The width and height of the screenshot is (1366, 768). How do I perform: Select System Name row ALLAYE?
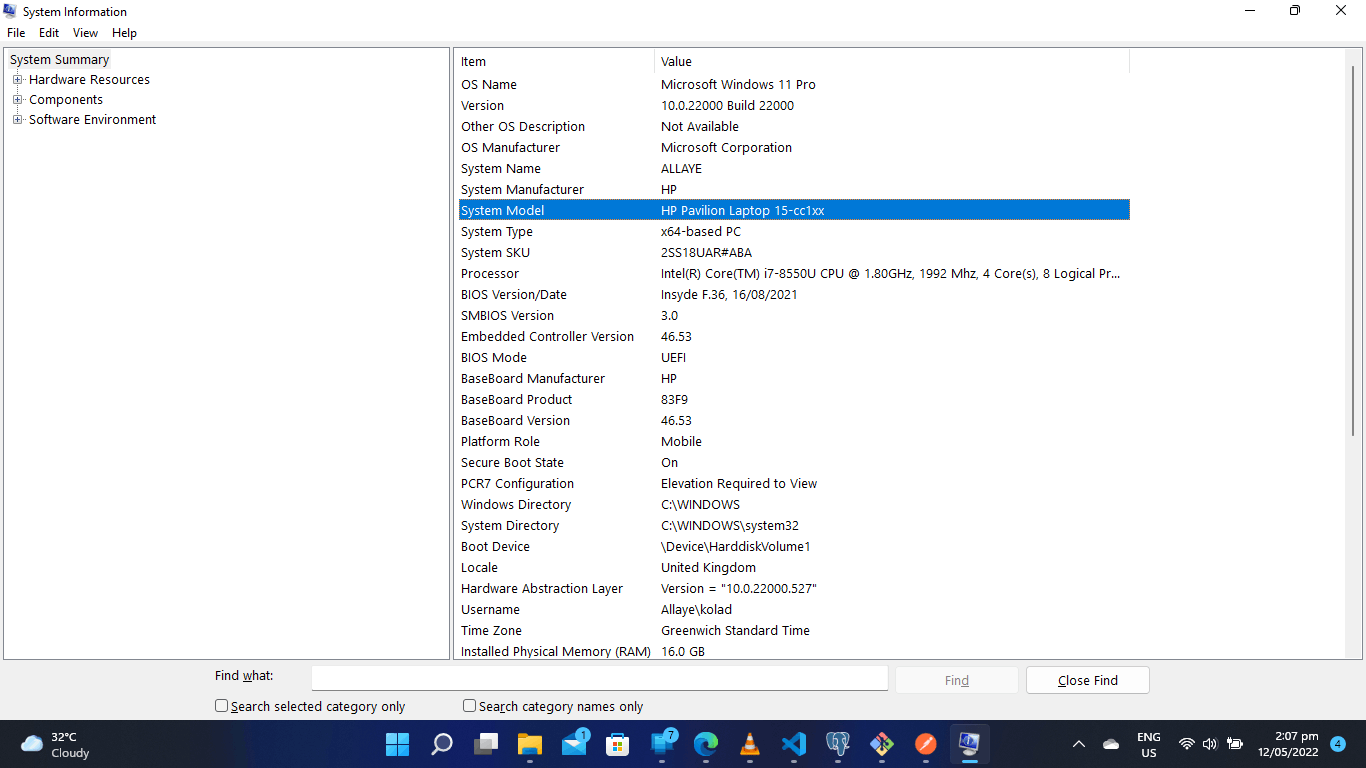(x=794, y=169)
